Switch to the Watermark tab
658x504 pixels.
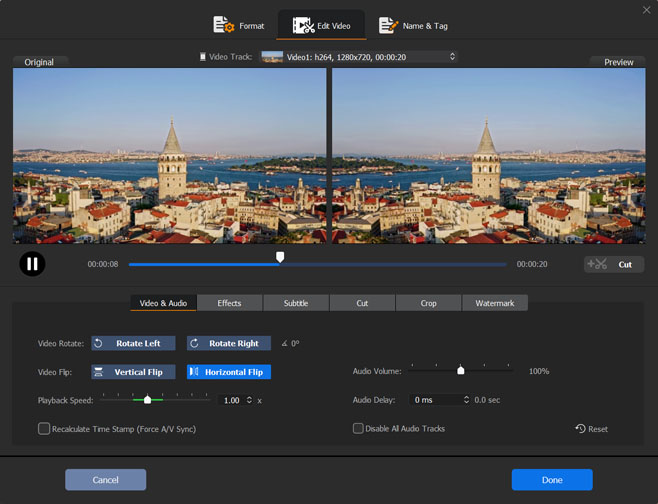pyautogui.click(x=494, y=303)
